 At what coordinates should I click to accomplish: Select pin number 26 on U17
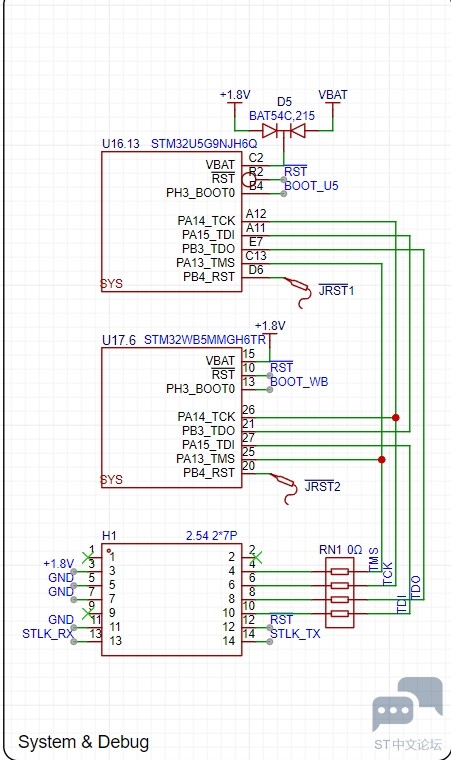pyautogui.click(x=248, y=410)
